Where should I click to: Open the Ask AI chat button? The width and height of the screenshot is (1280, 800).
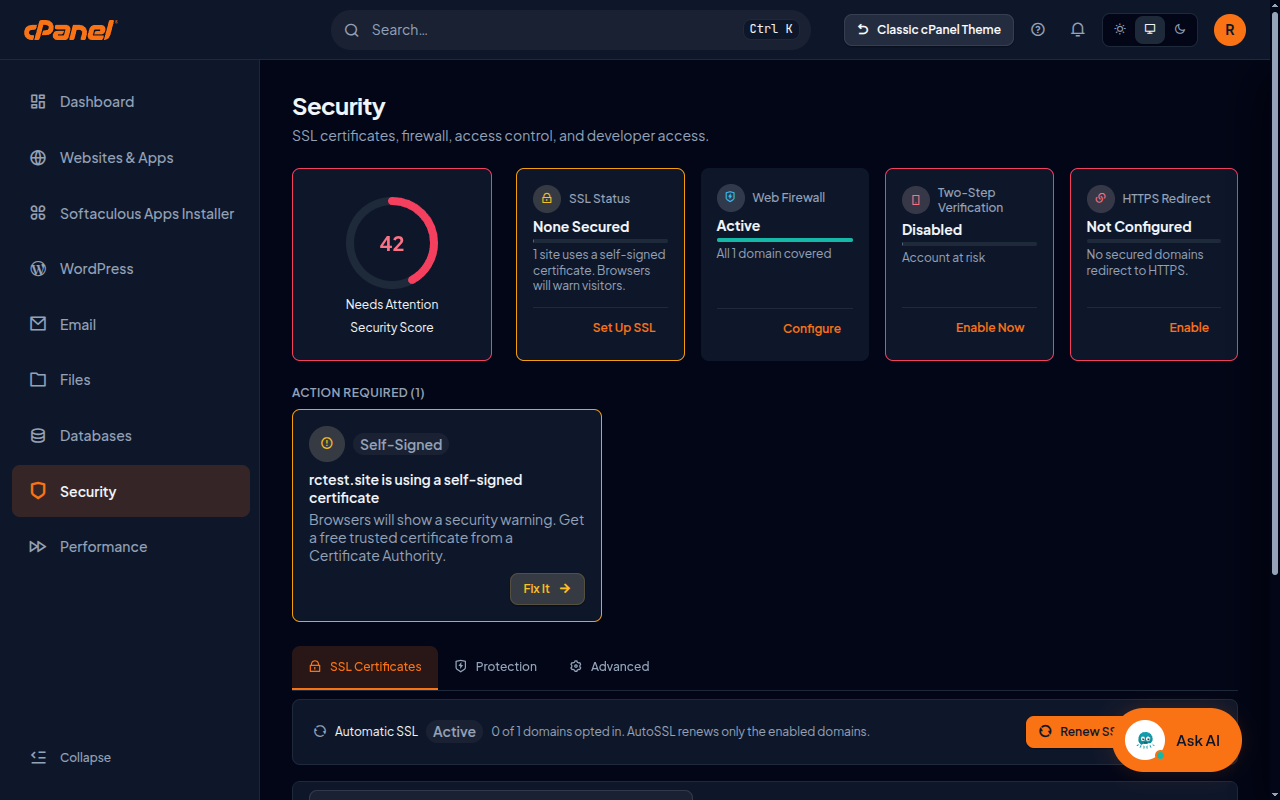(1177, 740)
